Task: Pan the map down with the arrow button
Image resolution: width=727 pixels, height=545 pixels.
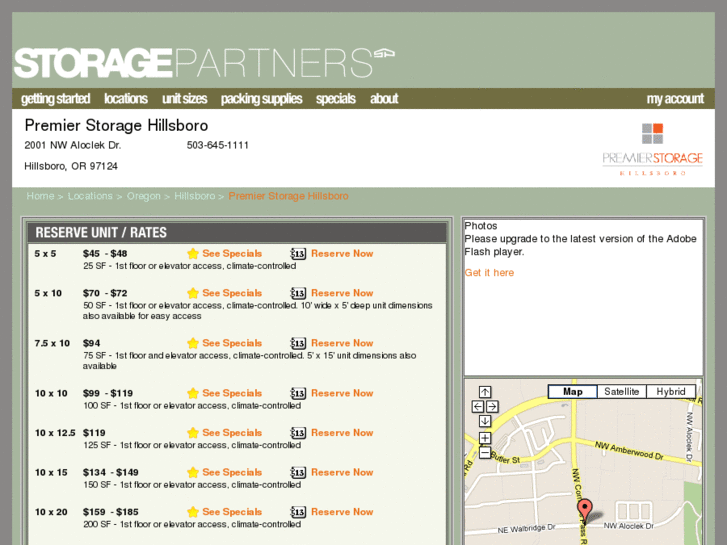Action: coord(485,421)
